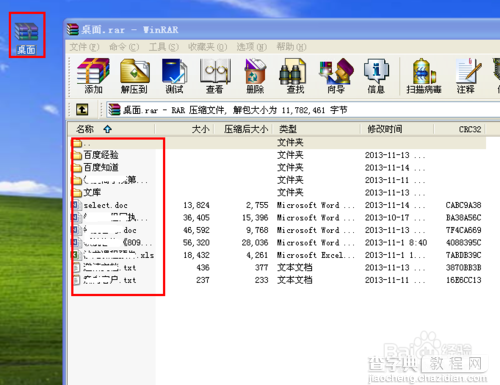Screen dimensions: 500x385
Task: Click the Word icon beside select.doc
Action: tap(76, 205)
